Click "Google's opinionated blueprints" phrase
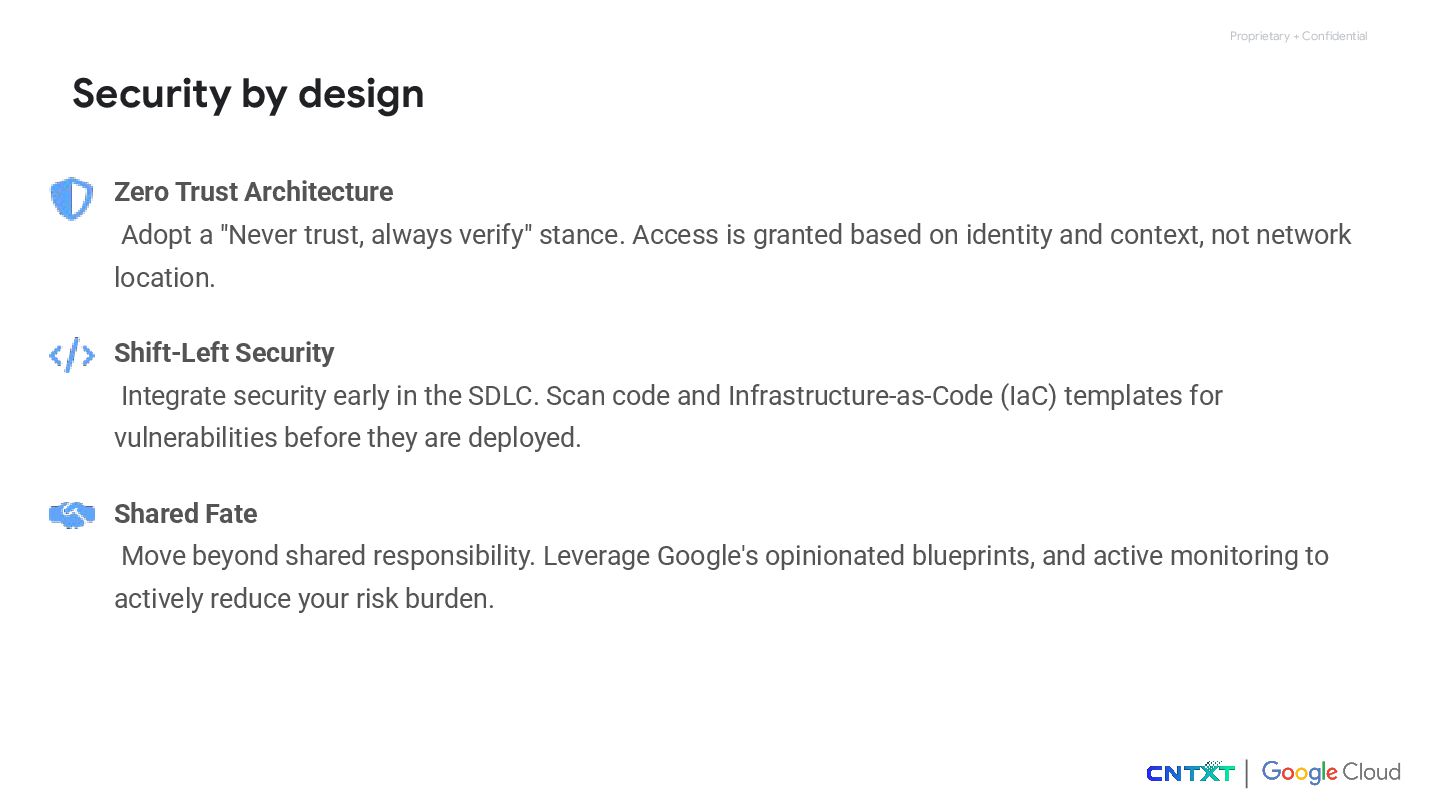 pos(845,556)
